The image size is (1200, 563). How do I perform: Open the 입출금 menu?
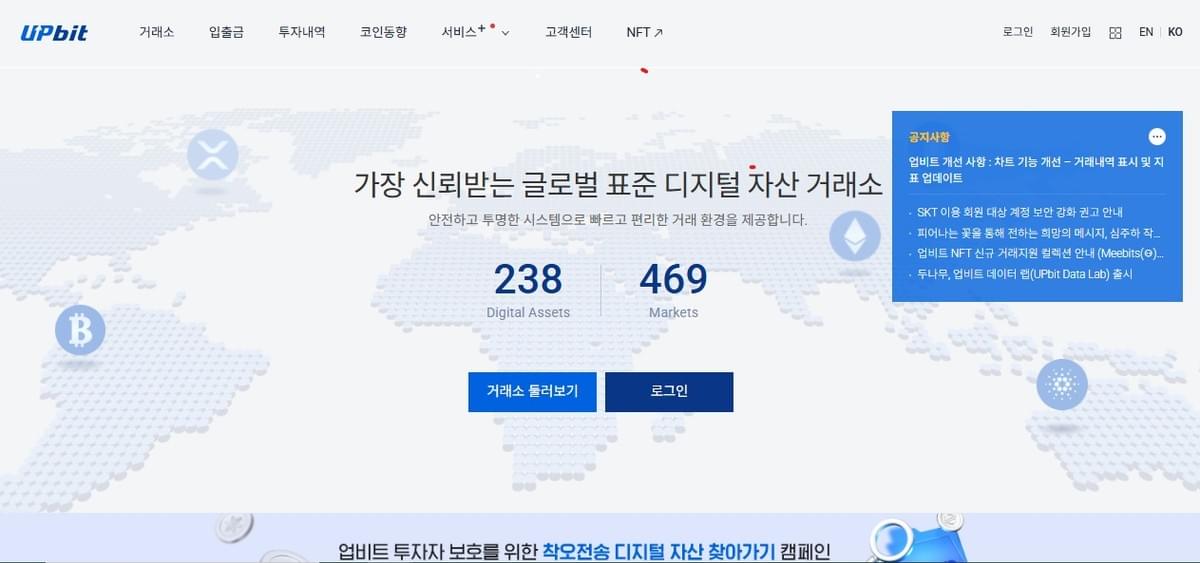click(x=226, y=32)
